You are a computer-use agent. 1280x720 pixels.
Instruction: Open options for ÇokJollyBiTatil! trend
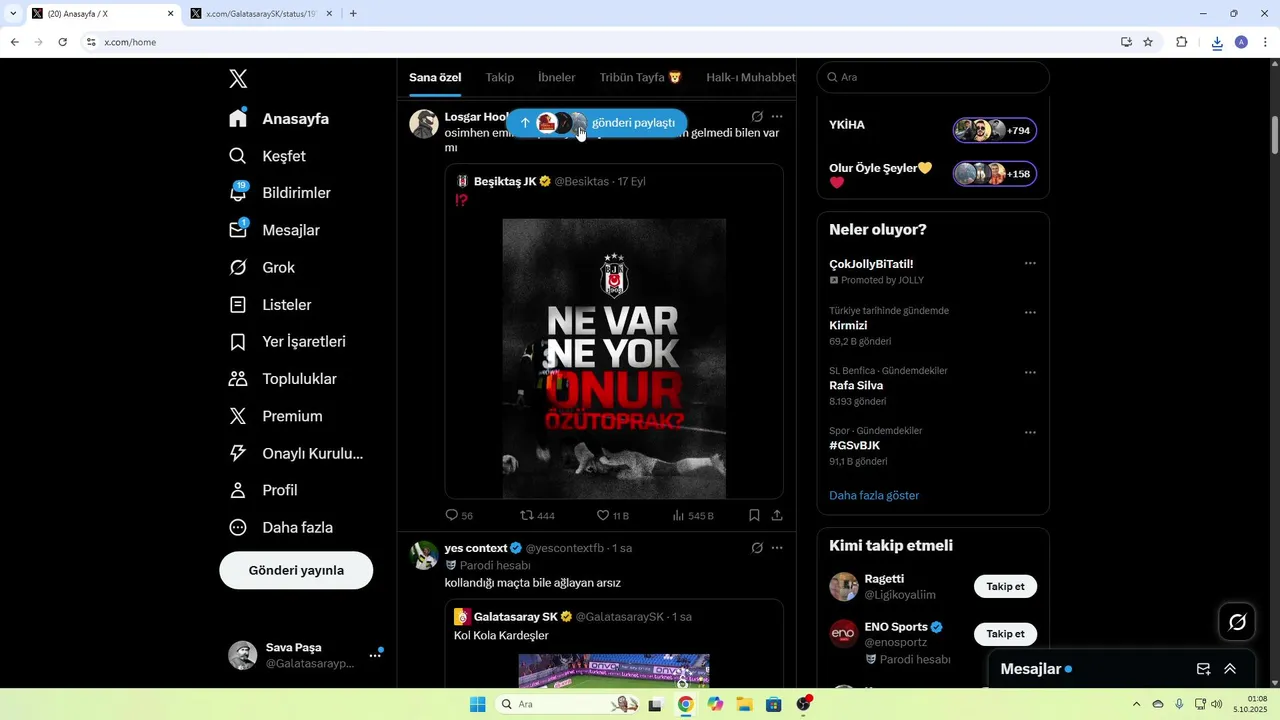1030,264
